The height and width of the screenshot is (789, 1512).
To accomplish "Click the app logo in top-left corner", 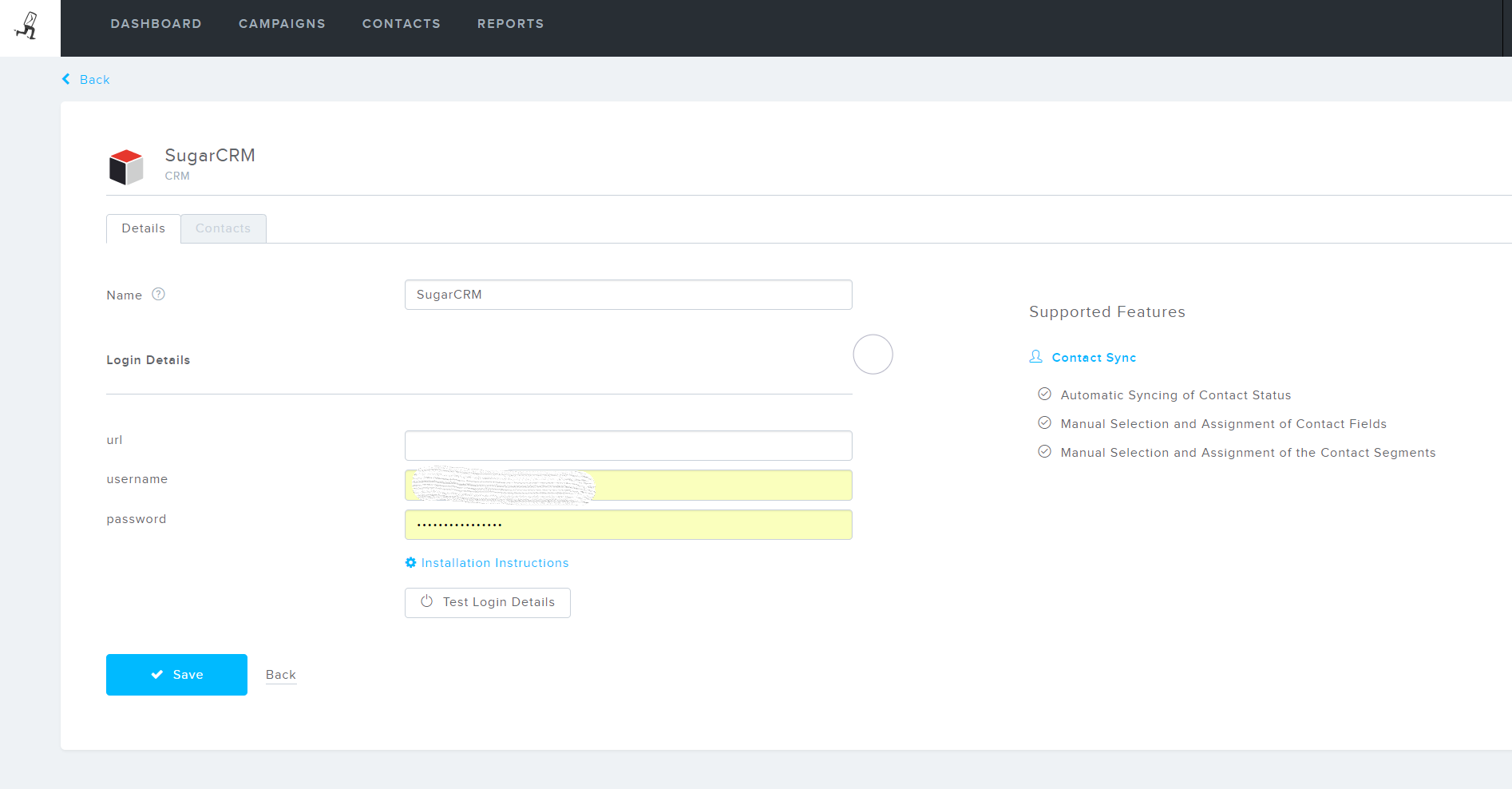I will click(x=28, y=26).
